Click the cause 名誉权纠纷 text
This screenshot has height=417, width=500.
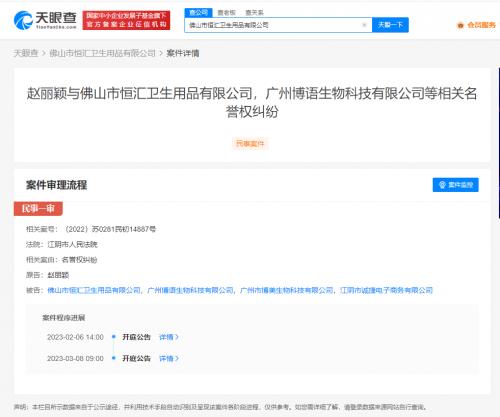(79, 260)
